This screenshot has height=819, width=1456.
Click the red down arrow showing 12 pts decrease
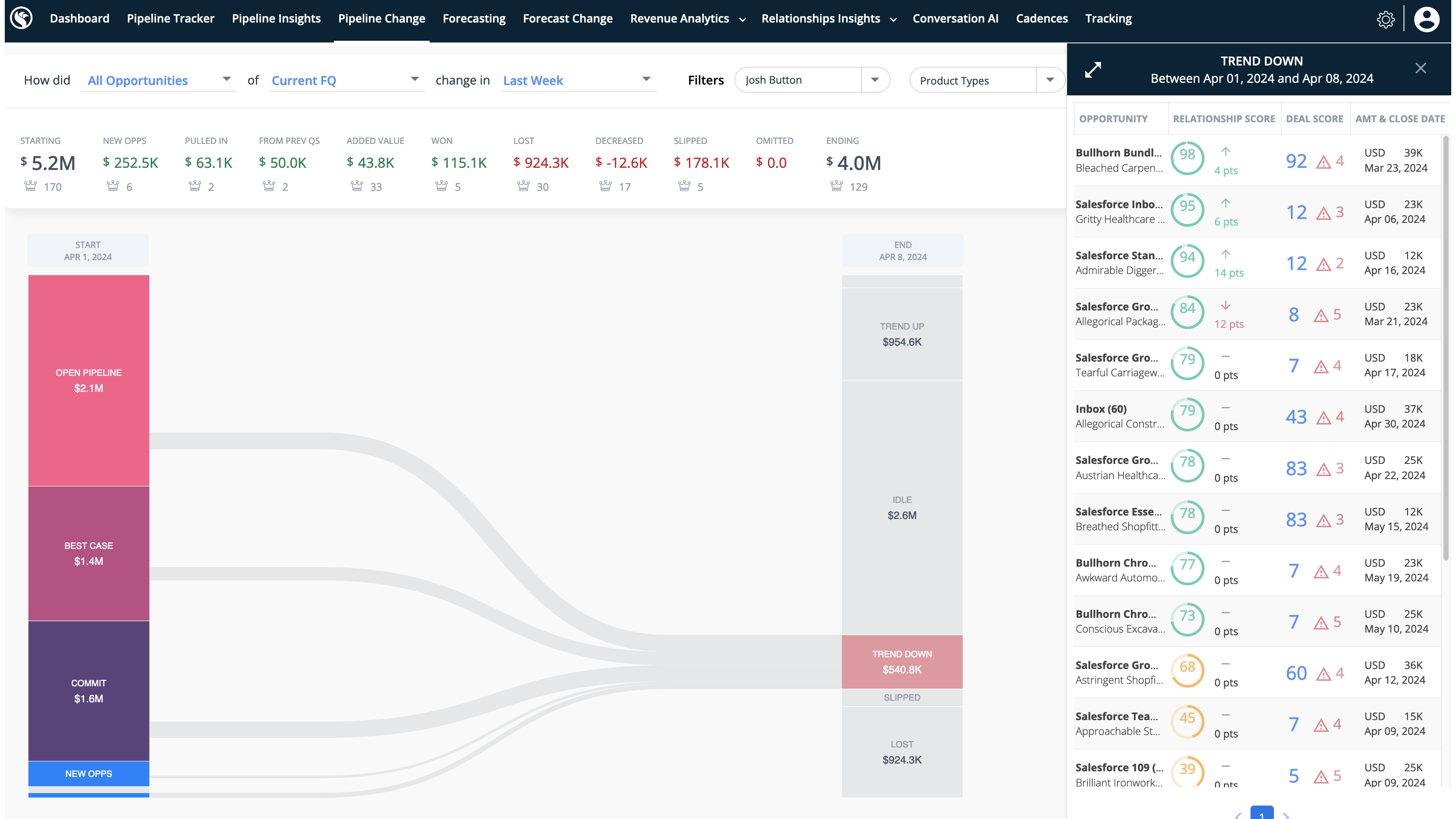(1226, 307)
